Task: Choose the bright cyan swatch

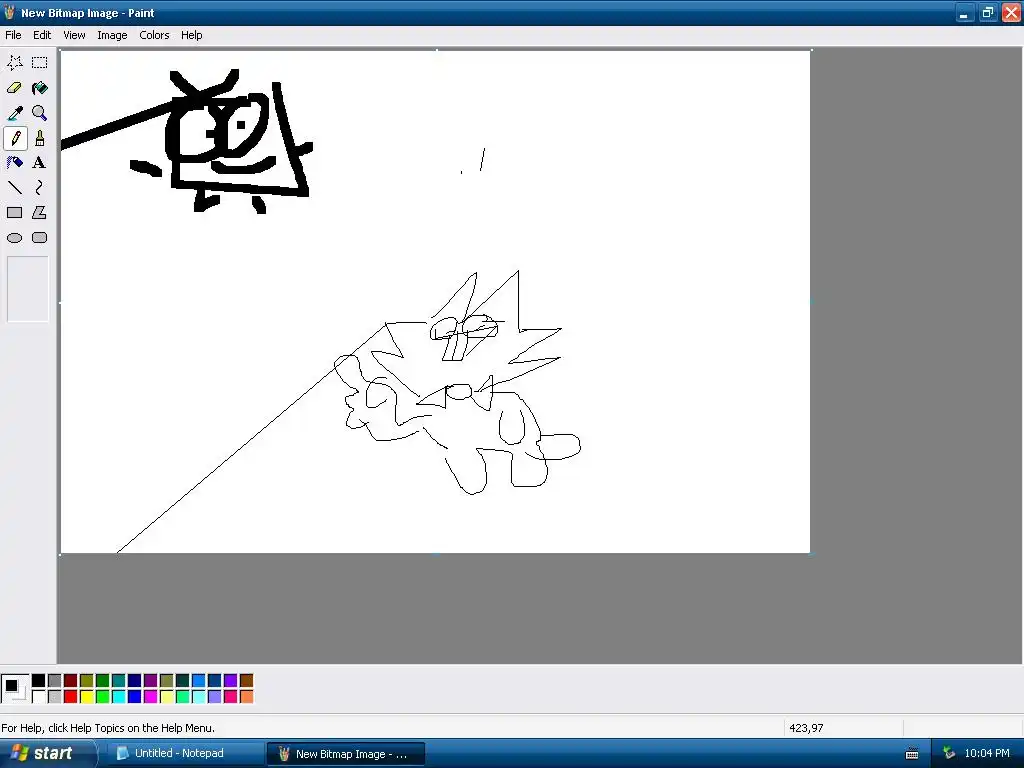Action: [x=119, y=697]
